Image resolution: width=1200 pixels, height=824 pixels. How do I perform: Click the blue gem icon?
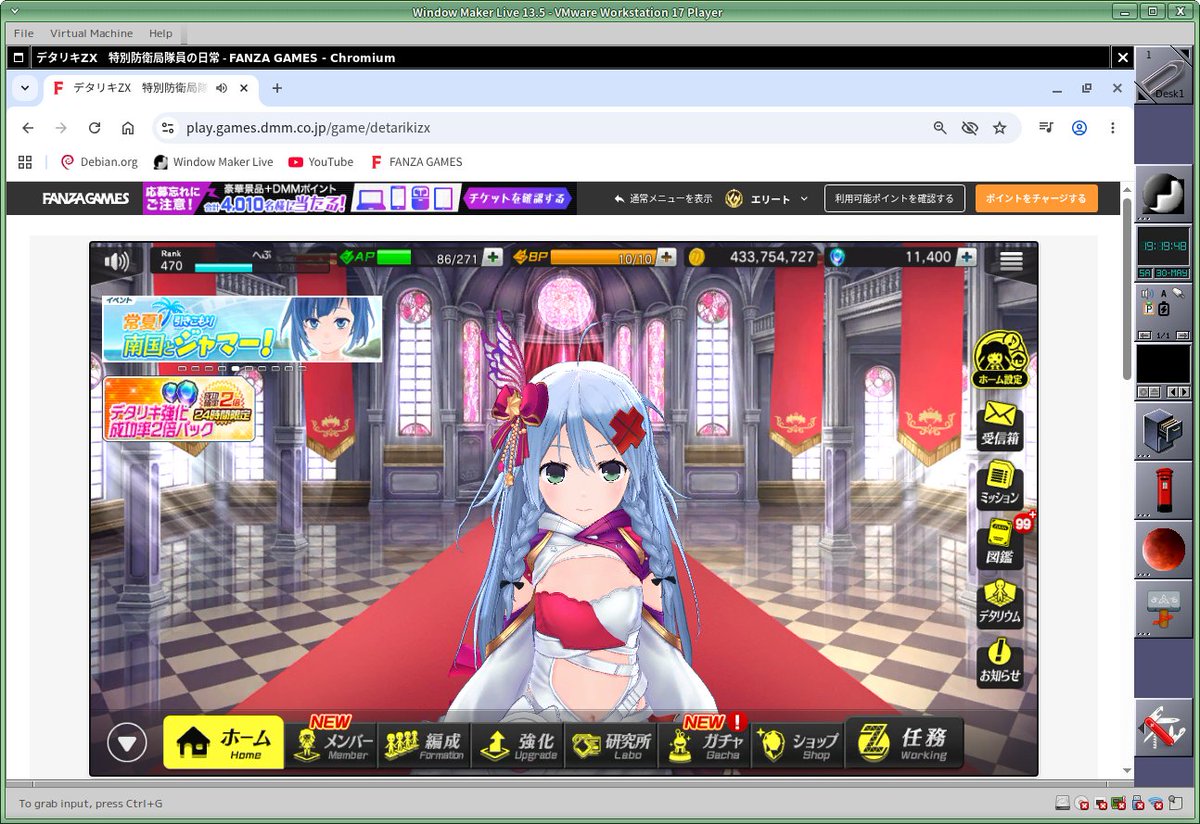pos(837,257)
